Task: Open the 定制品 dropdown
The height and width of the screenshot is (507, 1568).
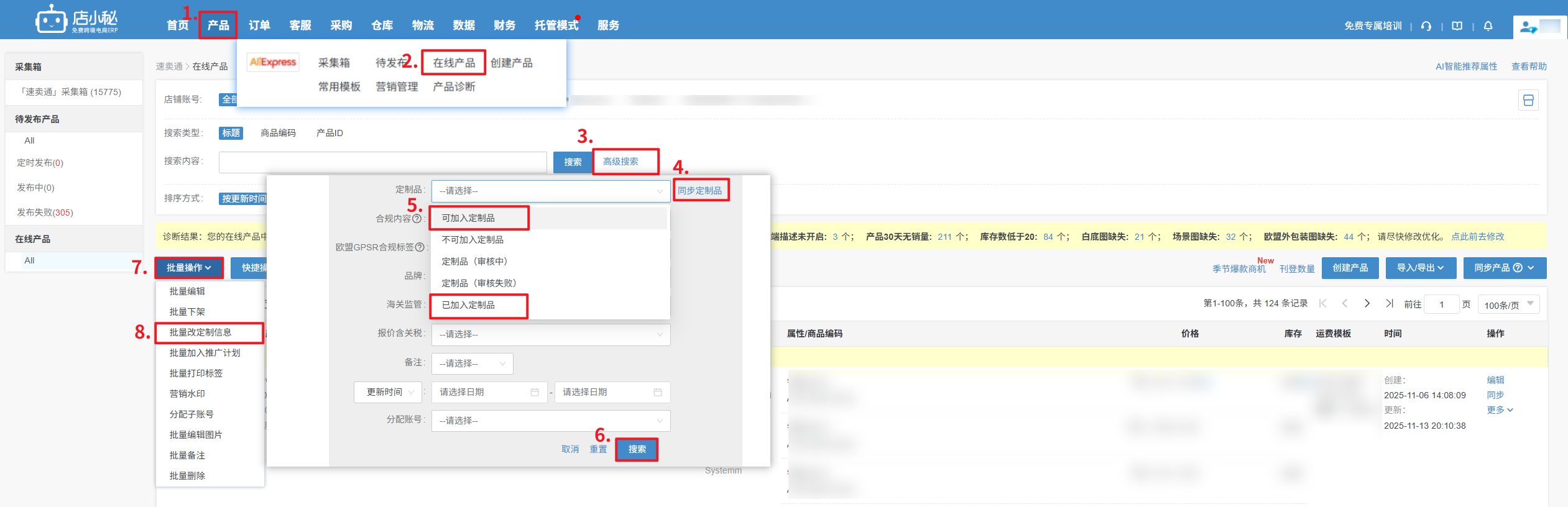Action: [x=550, y=191]
